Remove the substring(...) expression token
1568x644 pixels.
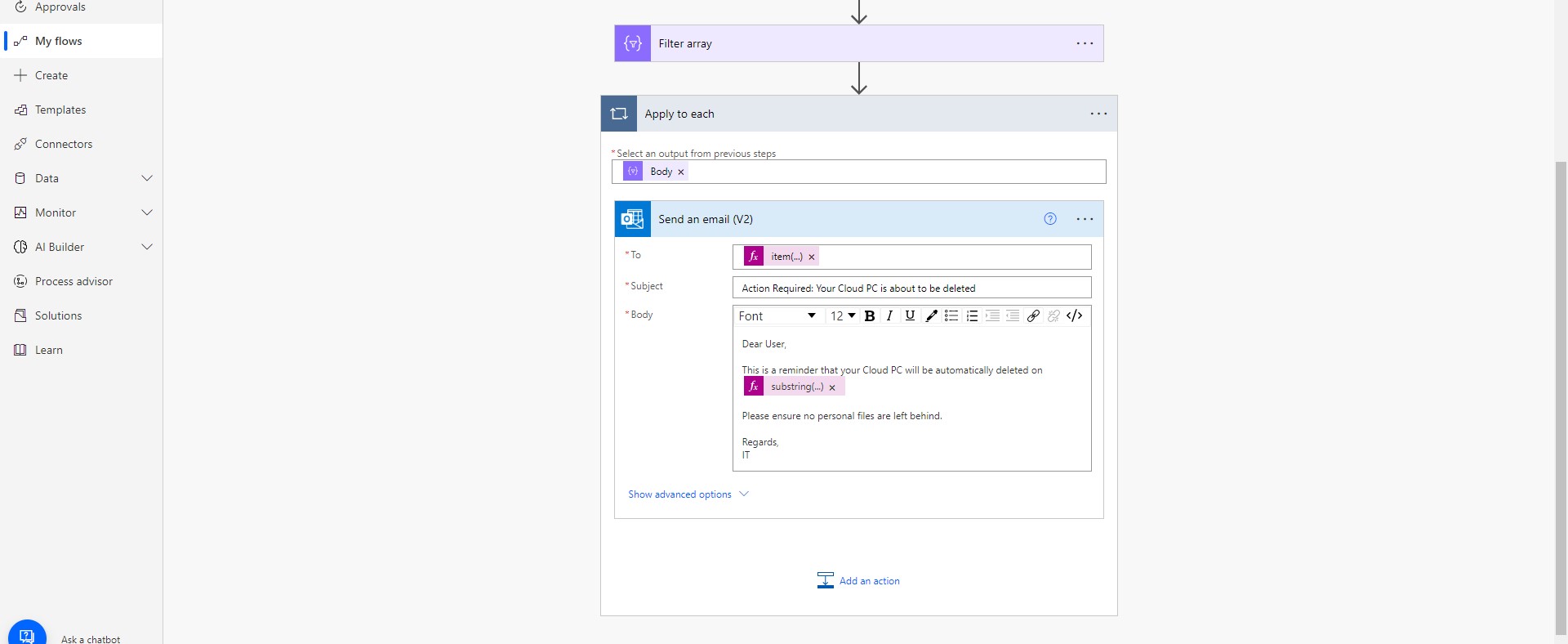point(832,387)
